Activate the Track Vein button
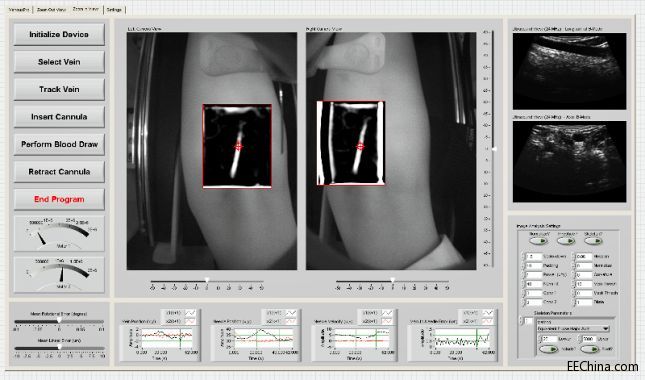The image size is (645, 380). [59, 89]
